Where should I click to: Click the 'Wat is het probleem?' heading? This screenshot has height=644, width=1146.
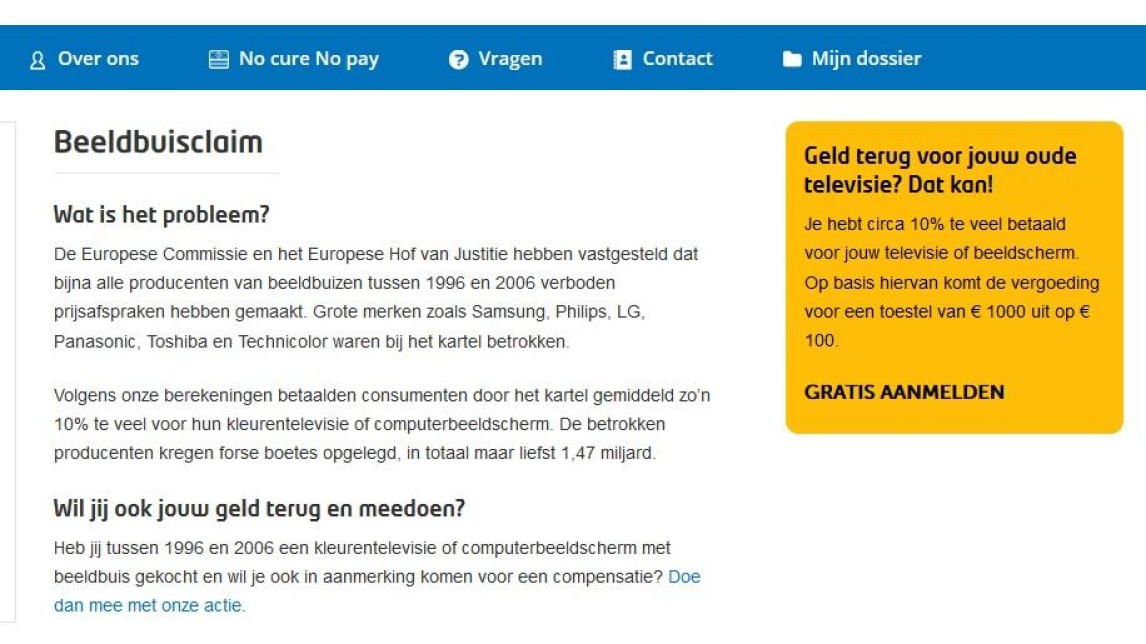pyautogui.click(x=162, y=214)
